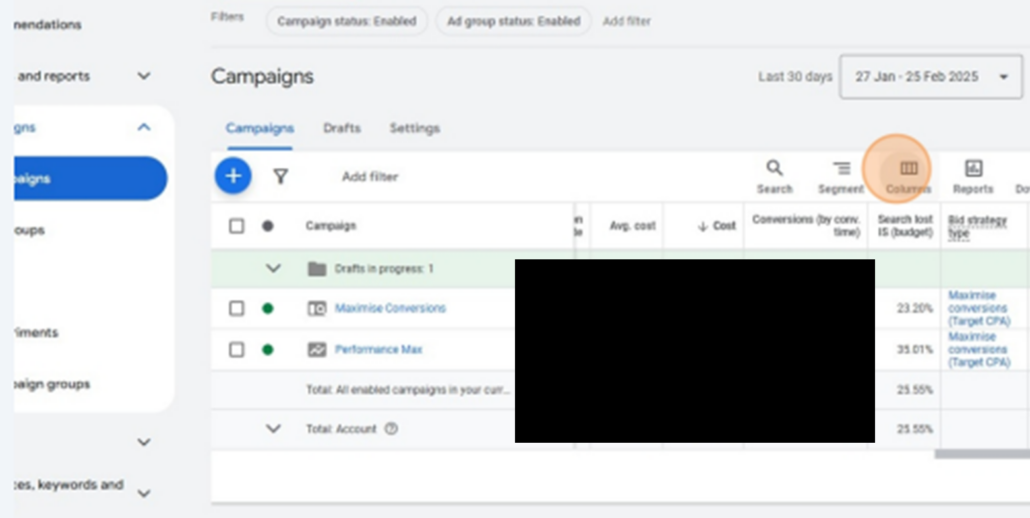Open the funnel filter icon
The height and width of the screenshot is (518, 1030).
(x=281, y=177)
